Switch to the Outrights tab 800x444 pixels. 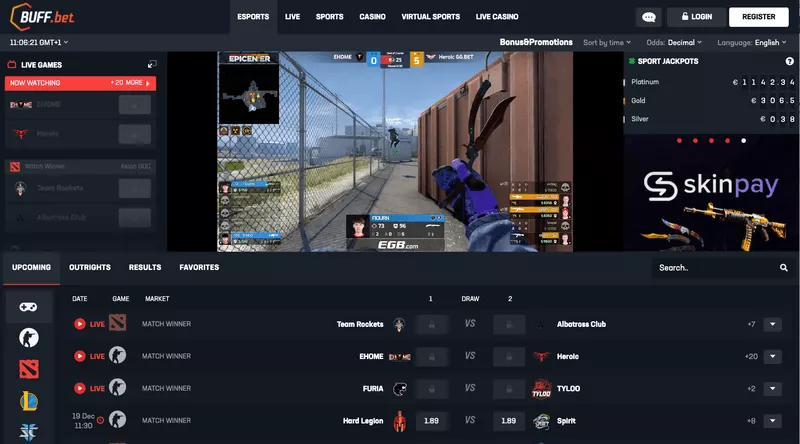90,268
